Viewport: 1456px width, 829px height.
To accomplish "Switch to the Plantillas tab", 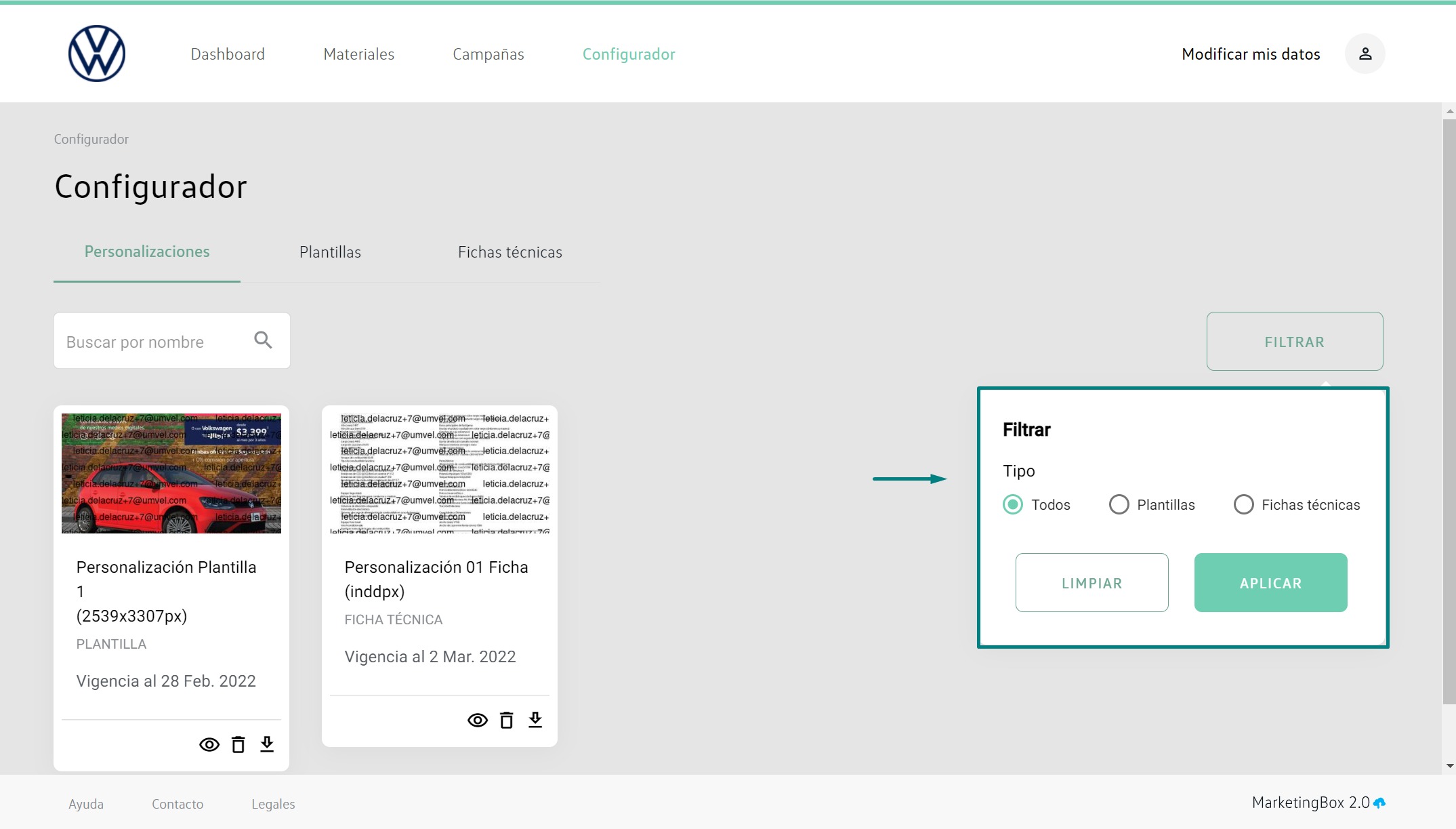I will 330,252.
